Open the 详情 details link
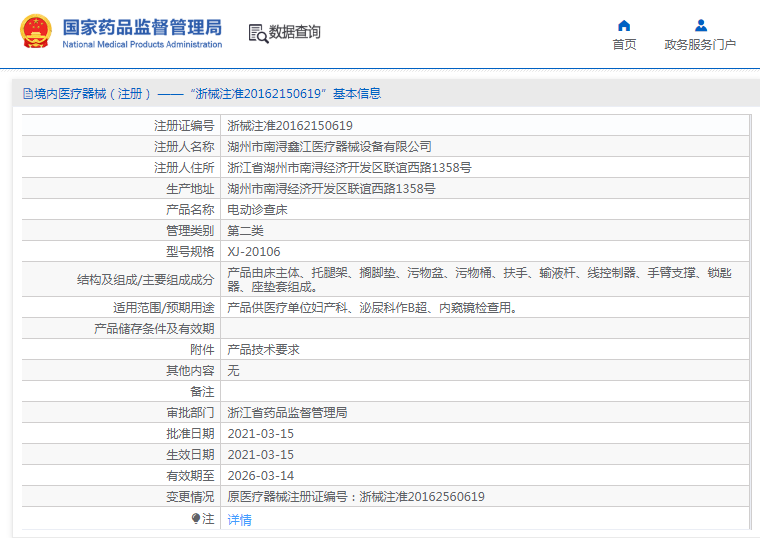The image size is (760, 538). tap(239, 520)
